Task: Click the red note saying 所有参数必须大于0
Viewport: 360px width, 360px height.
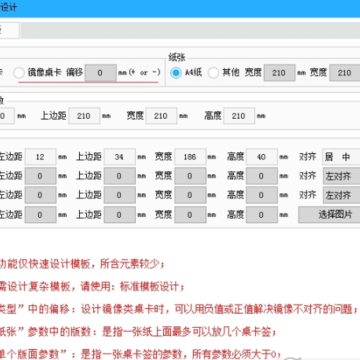Action: [141, 354]
